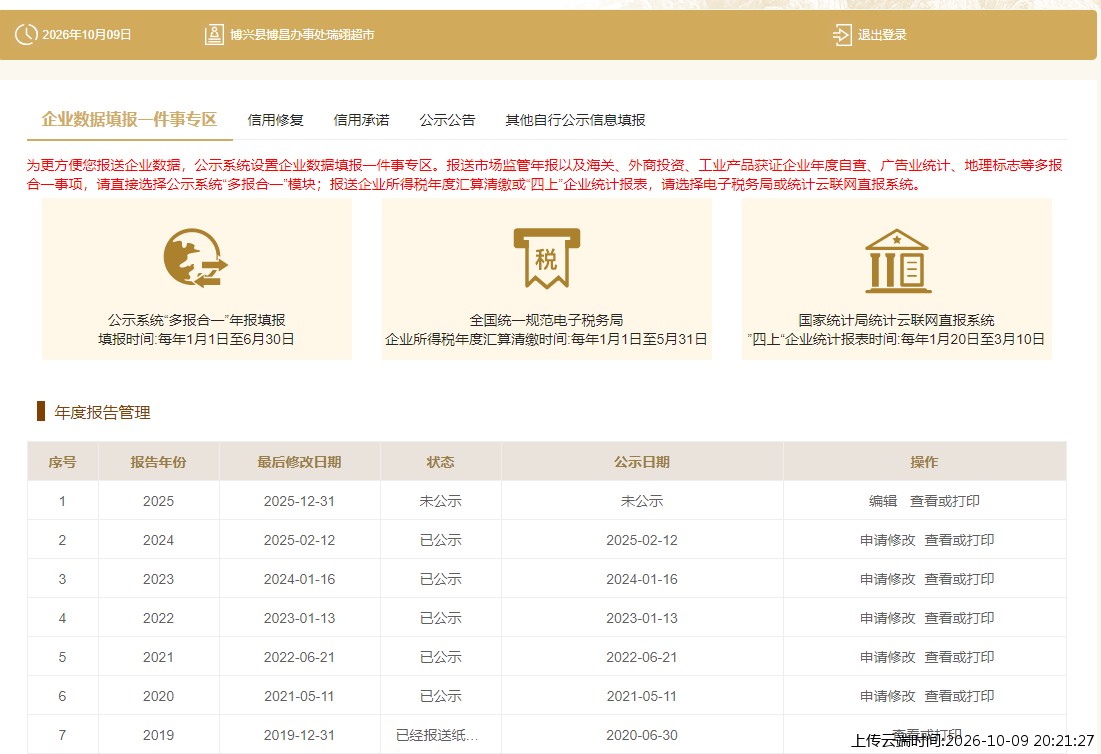Click 国家统计局统计云联网直报系统 card text
Viewport: 1101px width, 754px height.
coord(897,320)
